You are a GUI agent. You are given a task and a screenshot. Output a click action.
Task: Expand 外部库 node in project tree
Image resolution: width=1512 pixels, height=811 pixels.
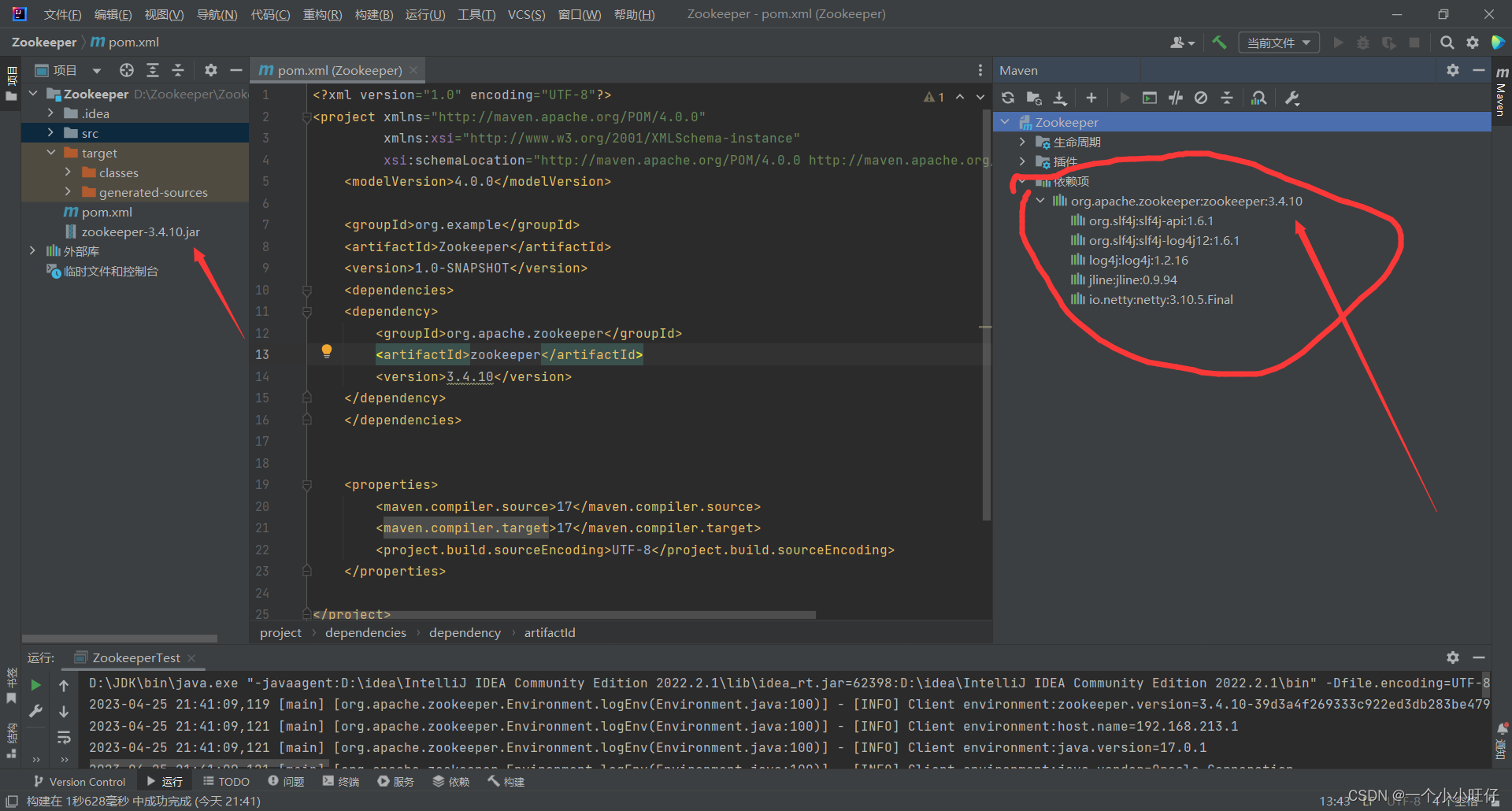(32, 251)
